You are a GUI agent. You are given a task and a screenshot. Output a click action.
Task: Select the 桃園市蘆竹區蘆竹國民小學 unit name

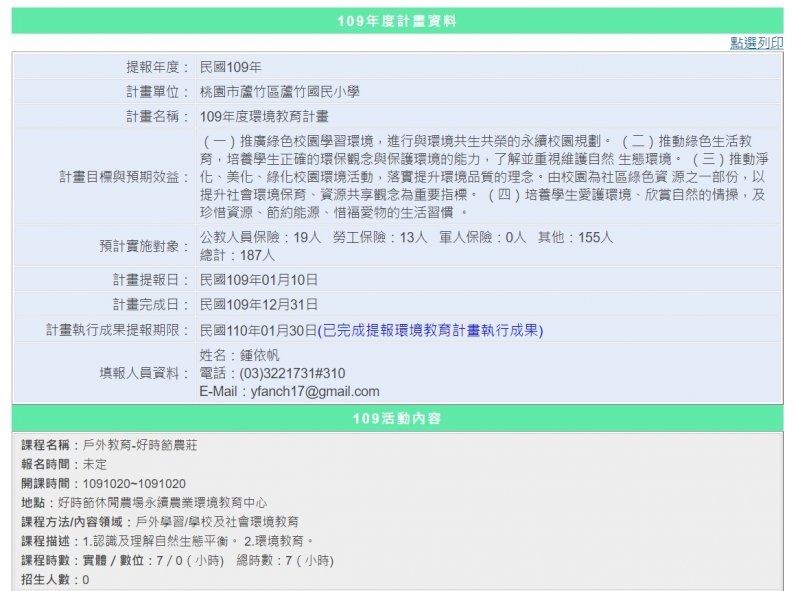coord(280,92)
